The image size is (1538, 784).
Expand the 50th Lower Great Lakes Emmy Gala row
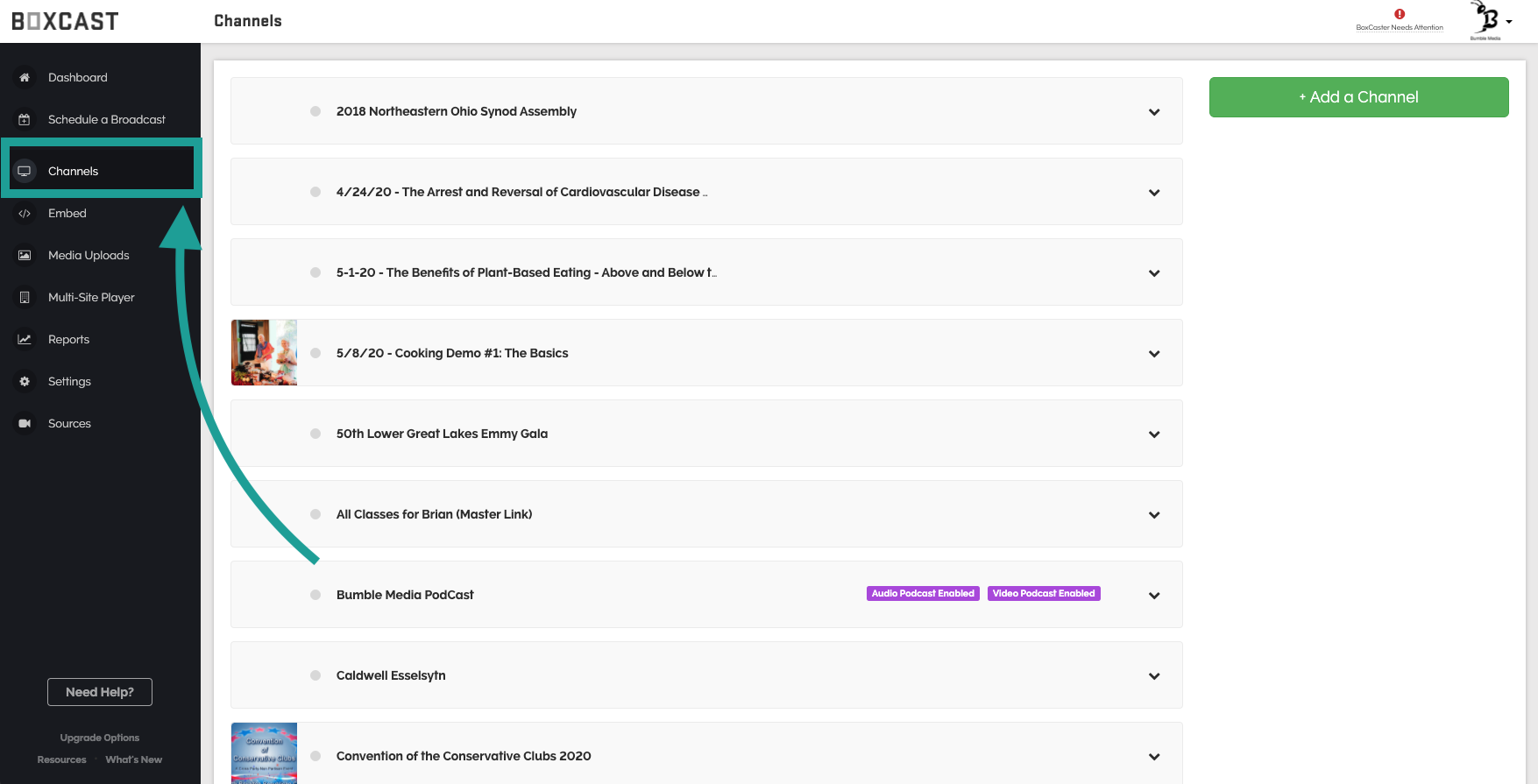(x=1154, y=434)
